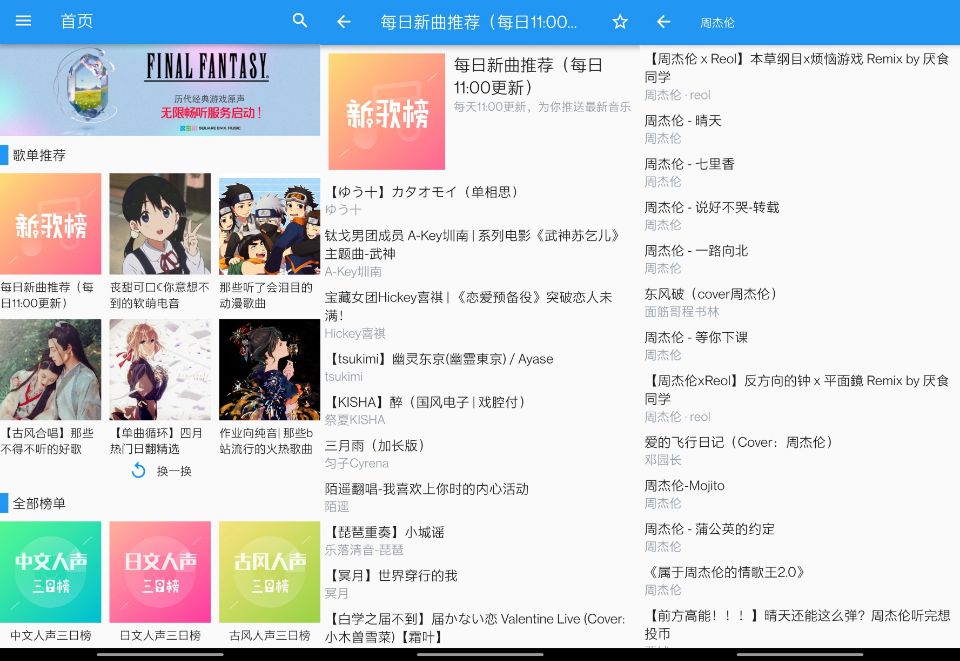Tap the refresh icon next to 换一换
This screenshot has width=960, height=661.
(139, 471)
